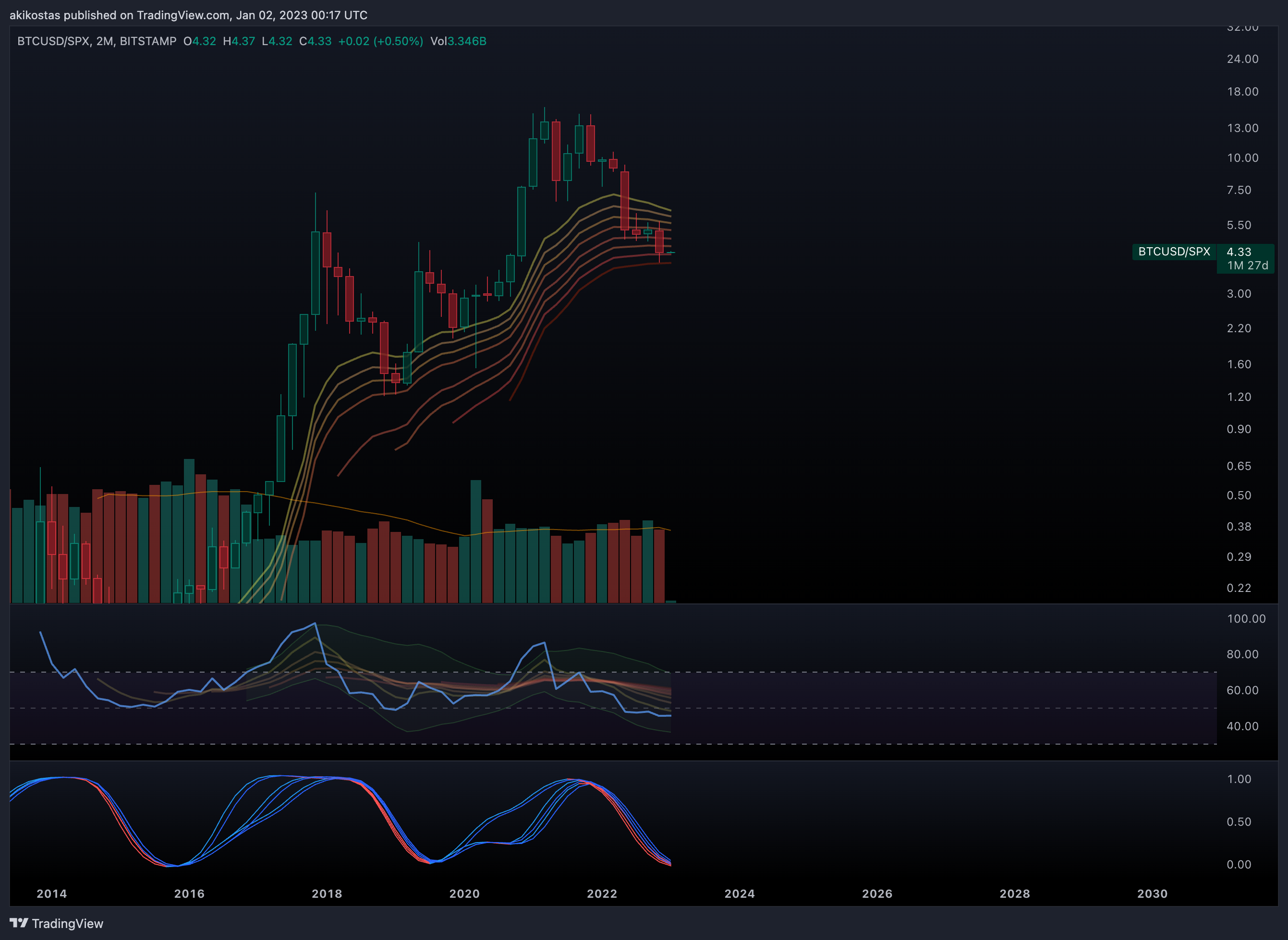This screenshot has width=1288, height=940.
Task: Click the 7.50 price scale label
Action: tap(1239, 190)
